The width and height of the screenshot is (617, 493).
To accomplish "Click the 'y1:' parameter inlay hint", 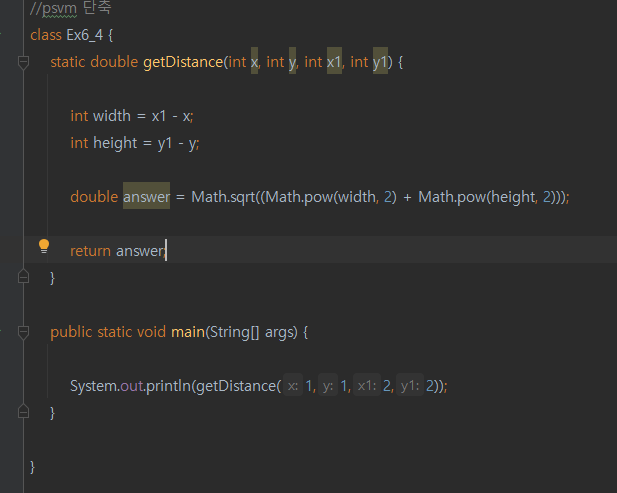I will pos(410,386).
